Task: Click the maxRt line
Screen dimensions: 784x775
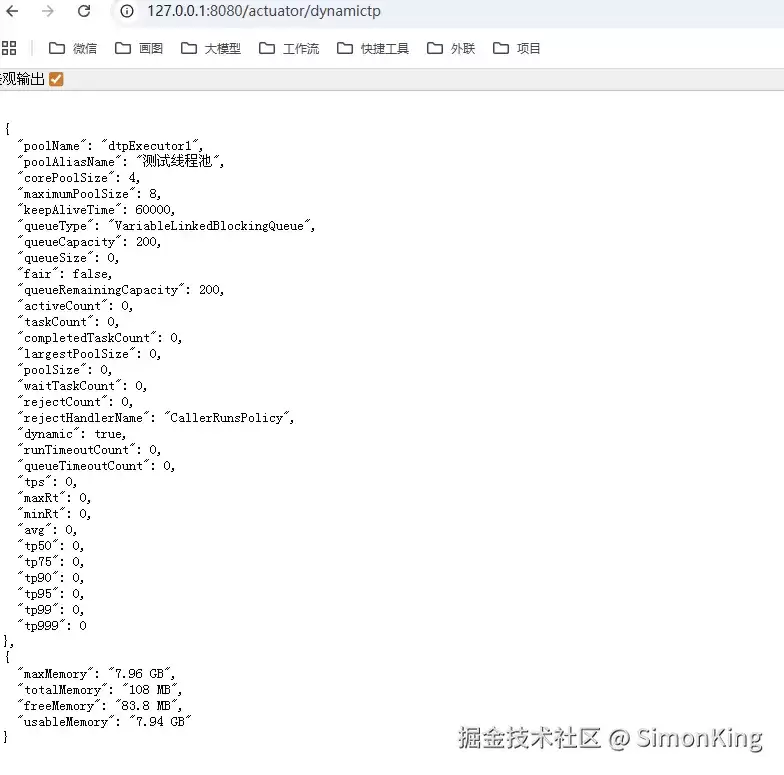Action: pyautogui.click(x=54, y=498)
